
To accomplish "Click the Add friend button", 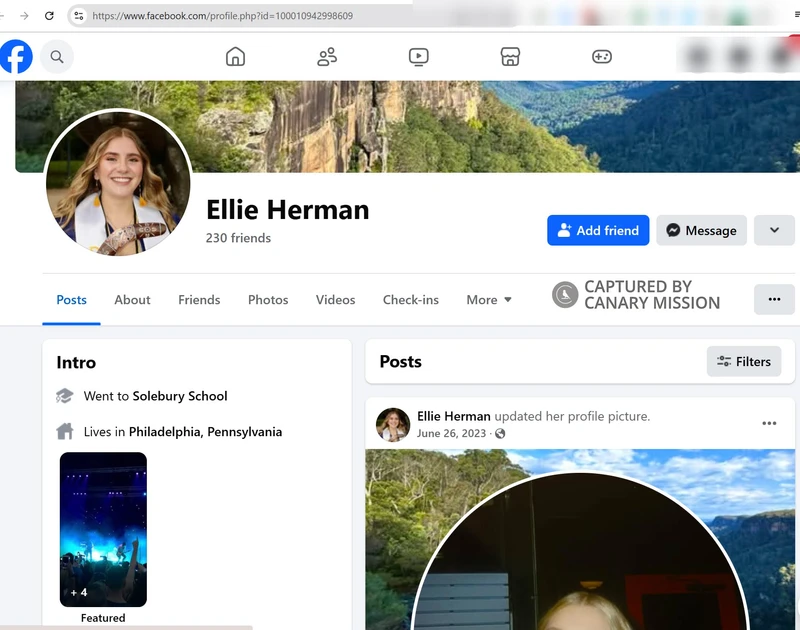I will coord(598,230).
